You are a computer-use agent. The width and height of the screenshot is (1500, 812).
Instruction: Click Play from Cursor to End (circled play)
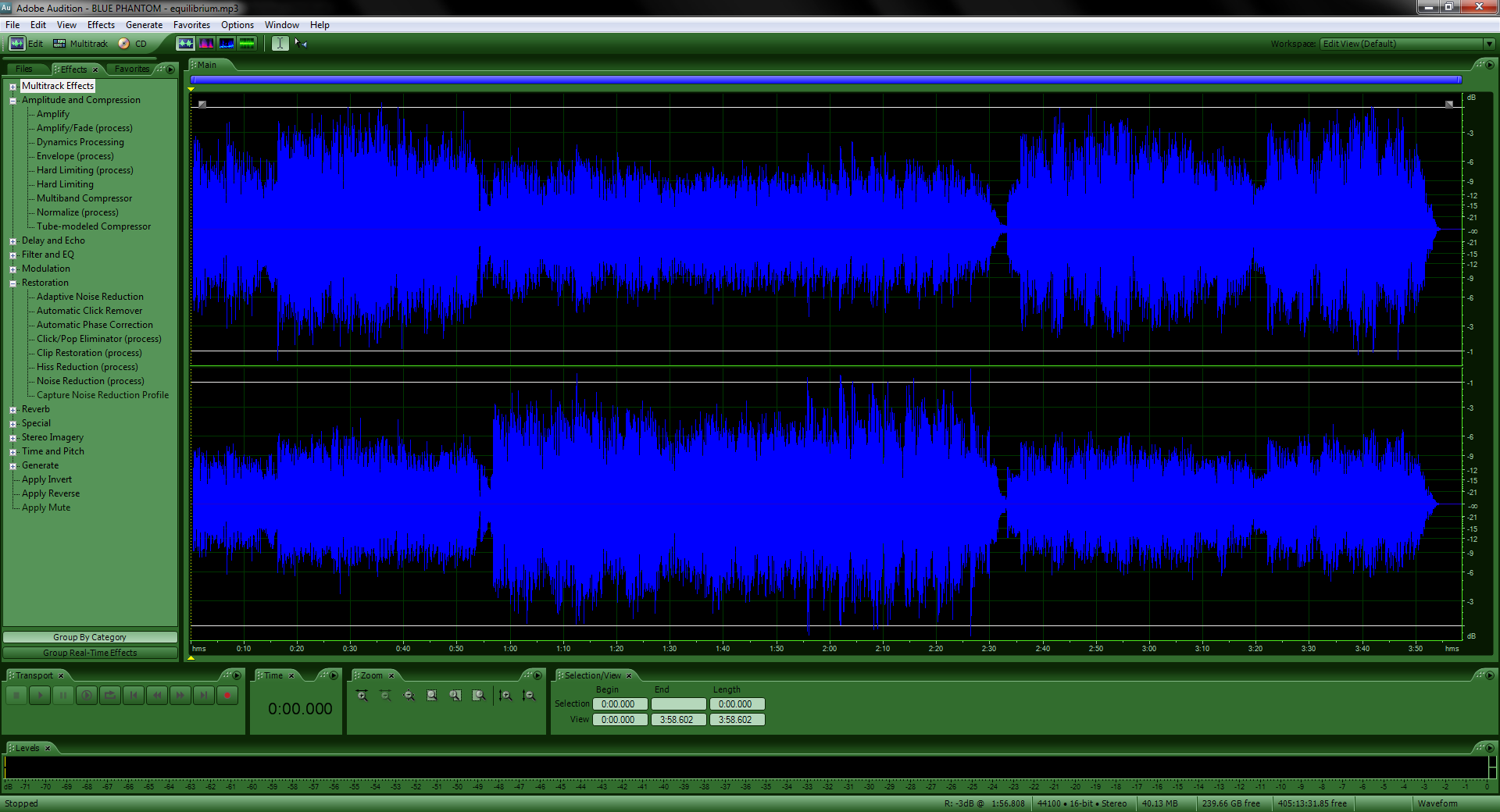87,695
